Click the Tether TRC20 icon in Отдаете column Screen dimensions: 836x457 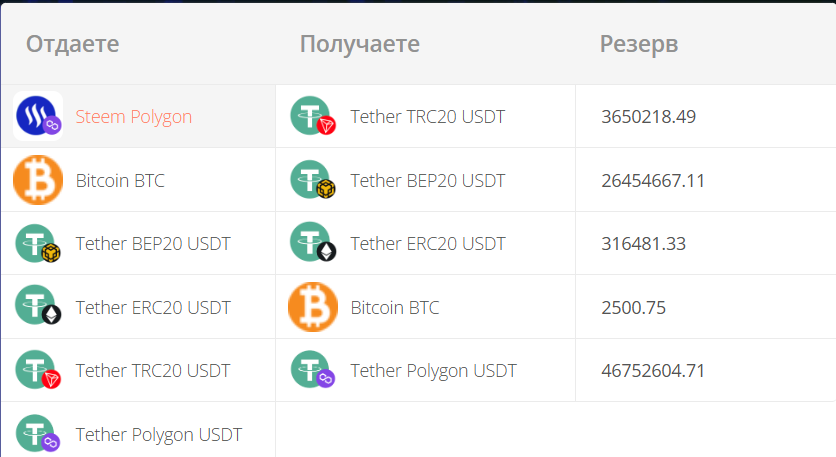(x=38, y=370)
